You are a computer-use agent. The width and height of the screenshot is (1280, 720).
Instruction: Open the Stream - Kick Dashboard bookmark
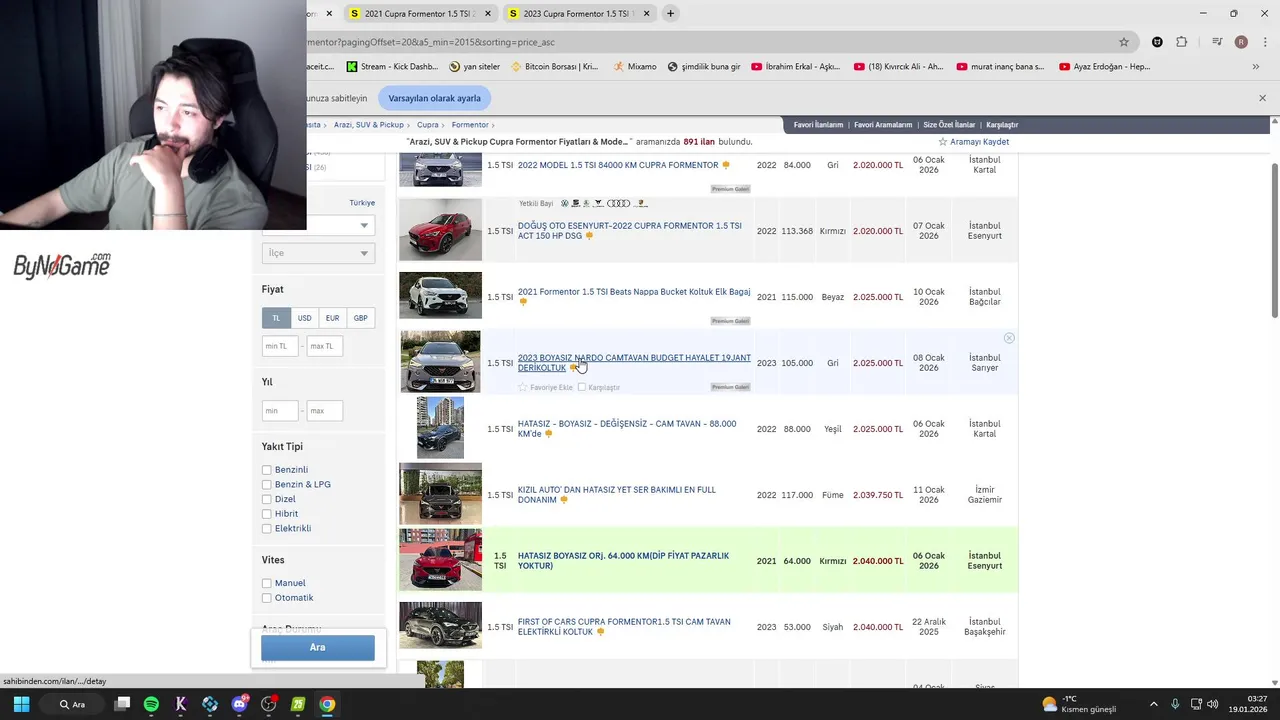click(392, 67)
